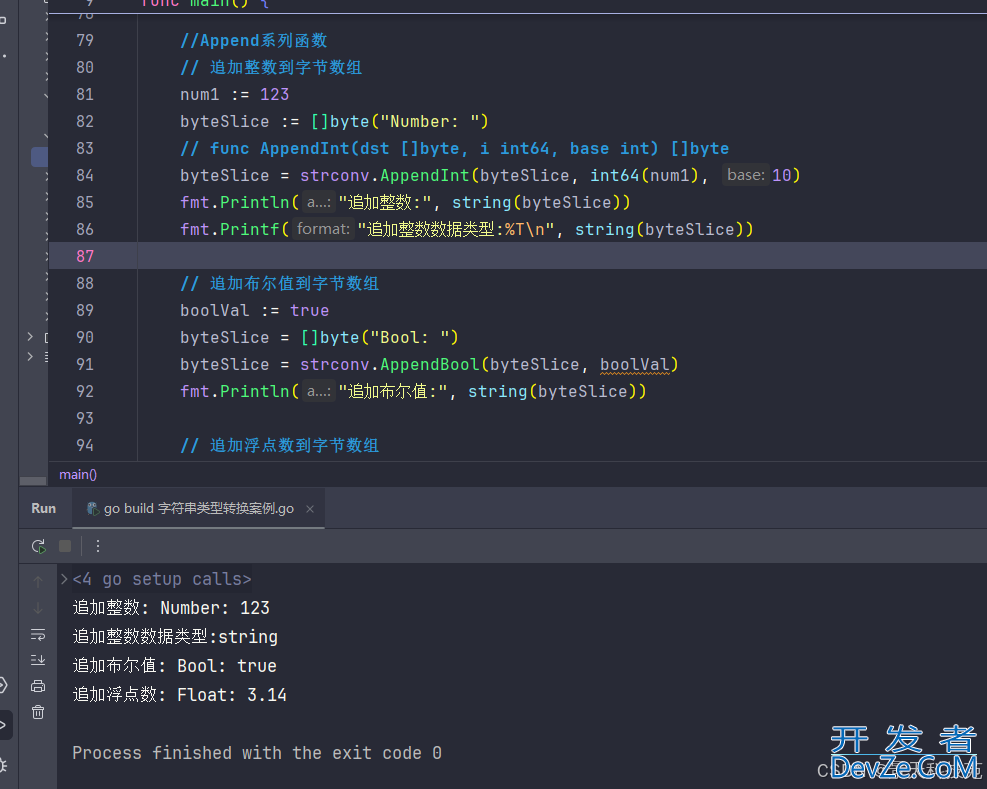987x789 pixels.
Task: Click output line 追加整数: Number: 123
Action: pyautogui.click(x=171, y=608)
